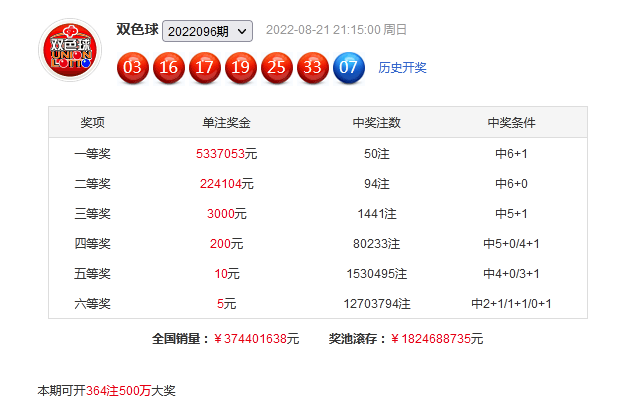
Task: Select red ball number 16
Action: [x=169, y=67]
